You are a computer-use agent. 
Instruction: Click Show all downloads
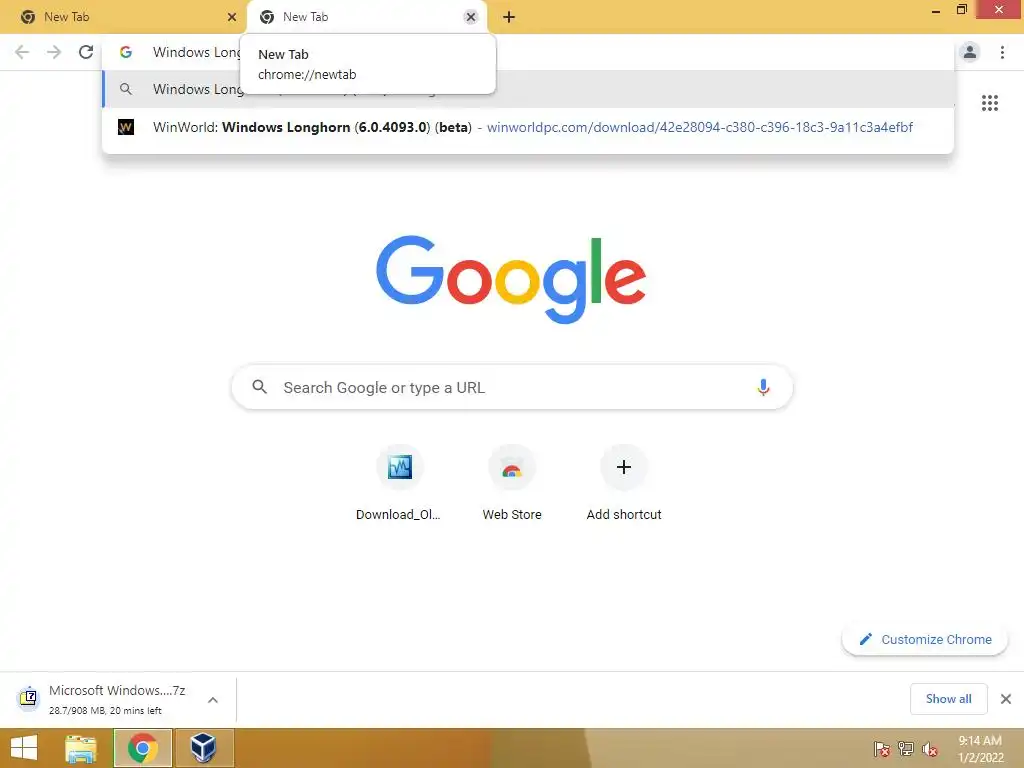click(948, 699)
